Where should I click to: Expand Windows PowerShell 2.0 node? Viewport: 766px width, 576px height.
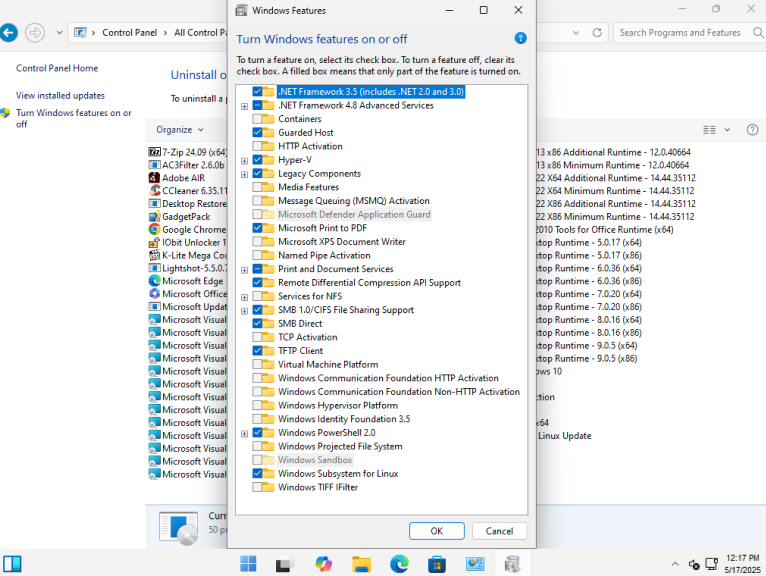point(244,433)
